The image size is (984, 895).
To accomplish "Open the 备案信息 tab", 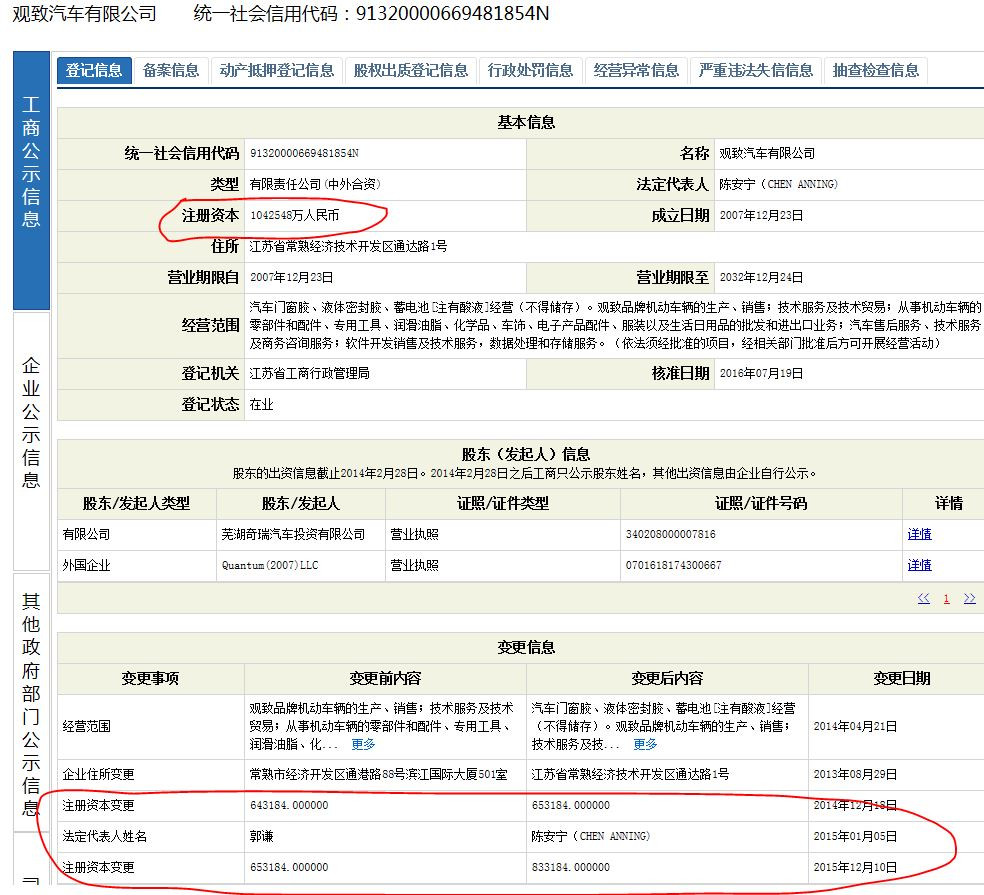I will 171,70.
